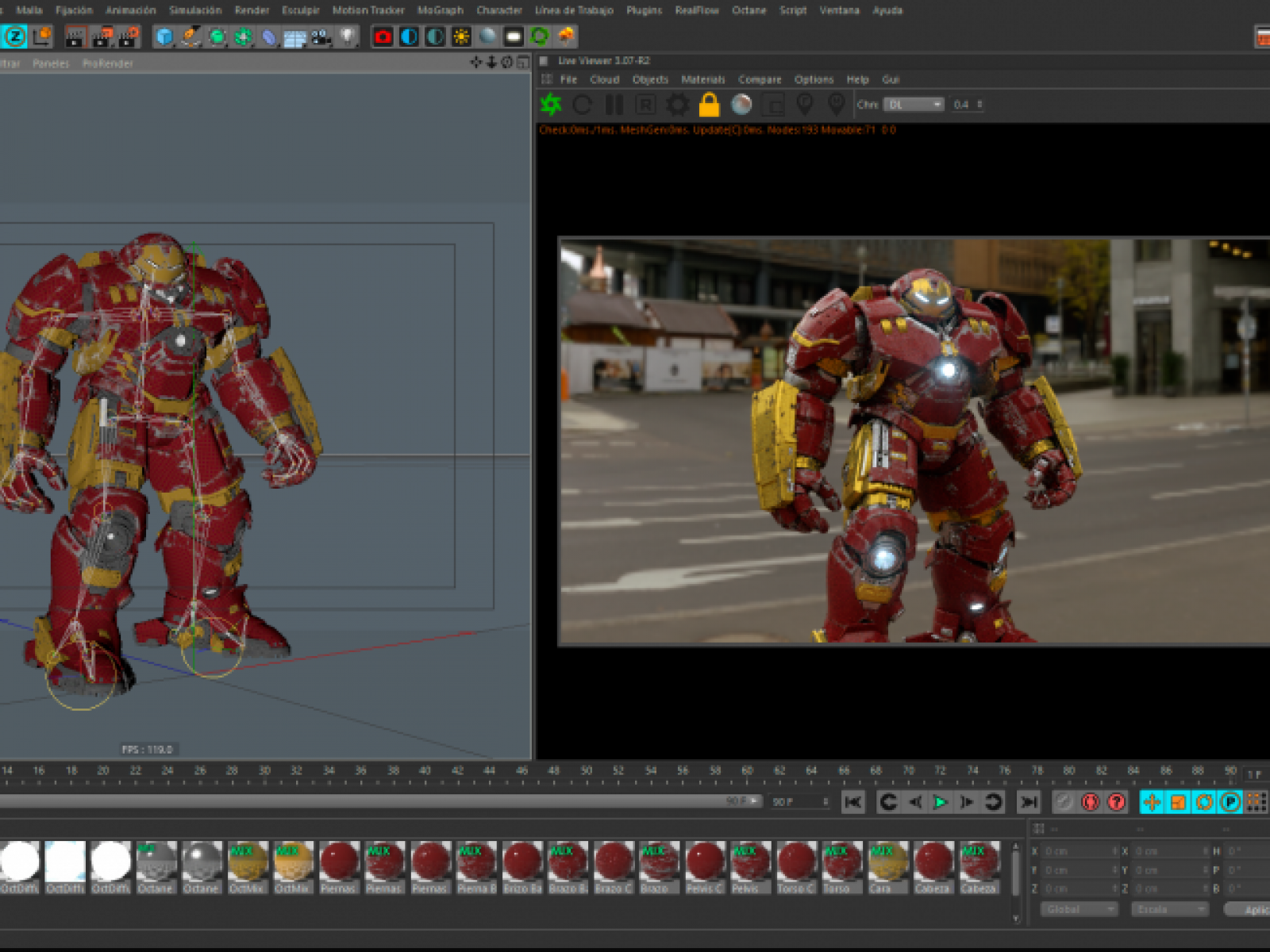Viewport: 1270px width, 952px height.
Task: Click the 0.4 value stepper
Action: (967, 105)
